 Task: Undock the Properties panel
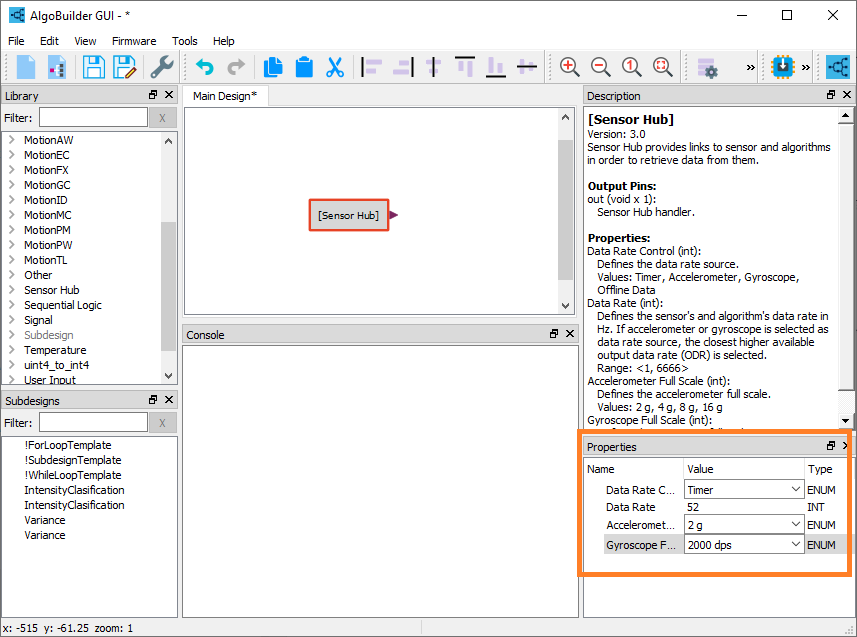point(831,446)
